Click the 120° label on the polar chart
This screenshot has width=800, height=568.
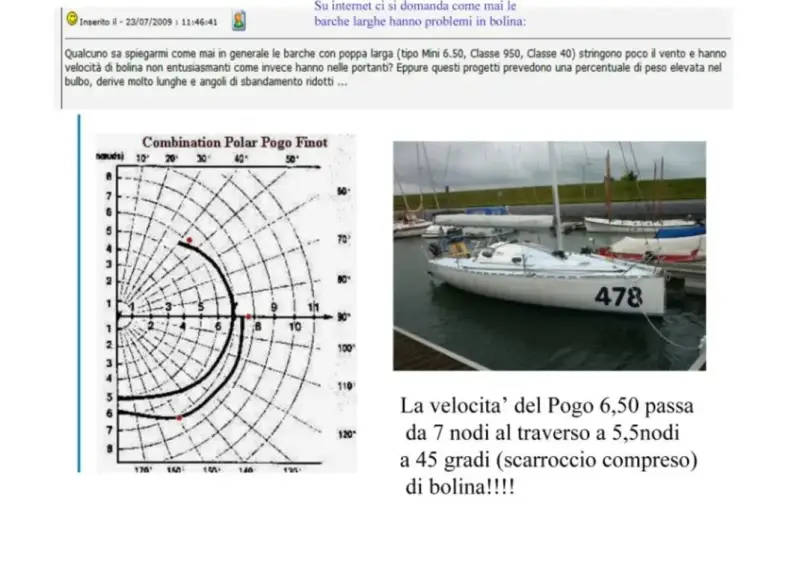(346, 434)
